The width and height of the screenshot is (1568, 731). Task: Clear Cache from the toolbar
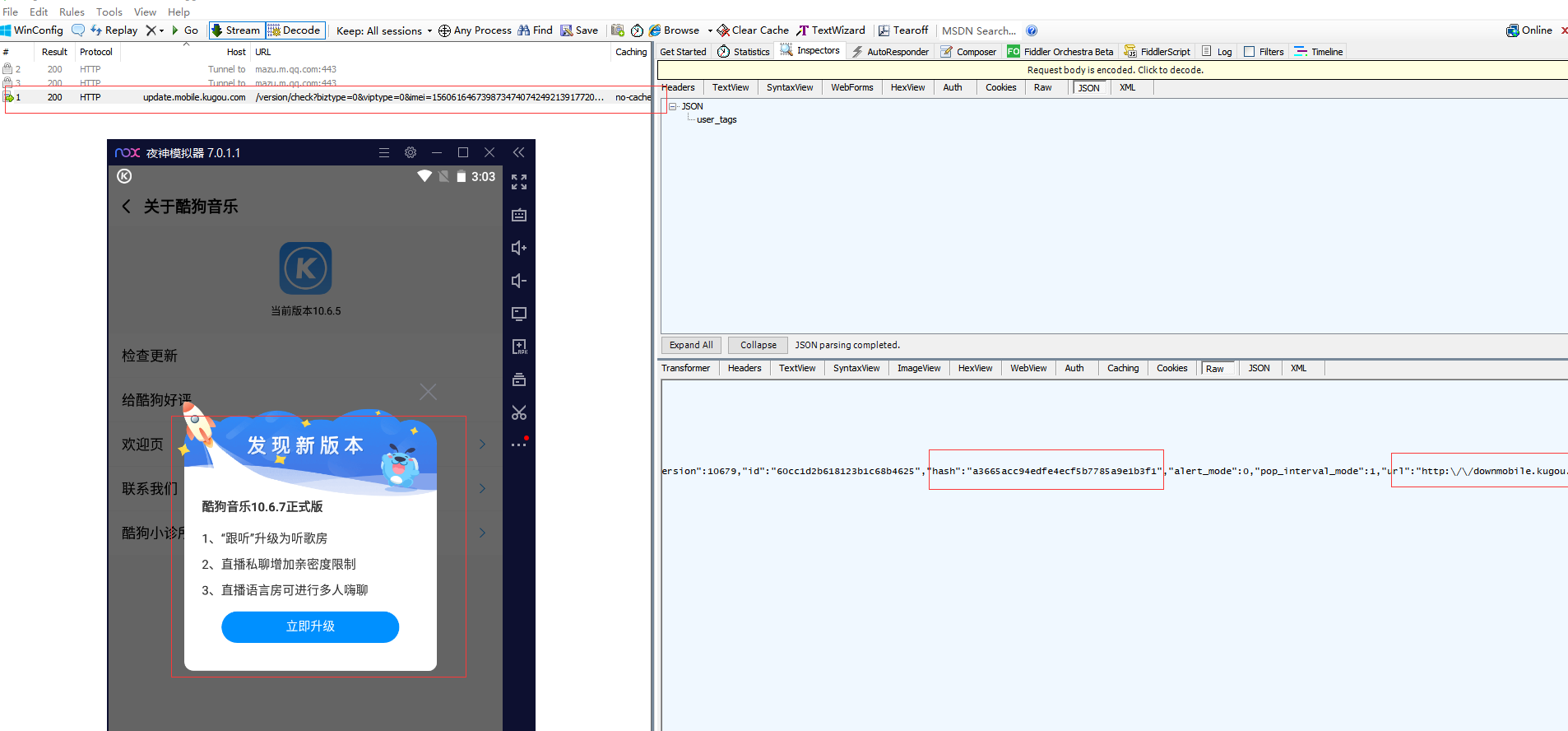pyautogui.click(x=753, y=30)
